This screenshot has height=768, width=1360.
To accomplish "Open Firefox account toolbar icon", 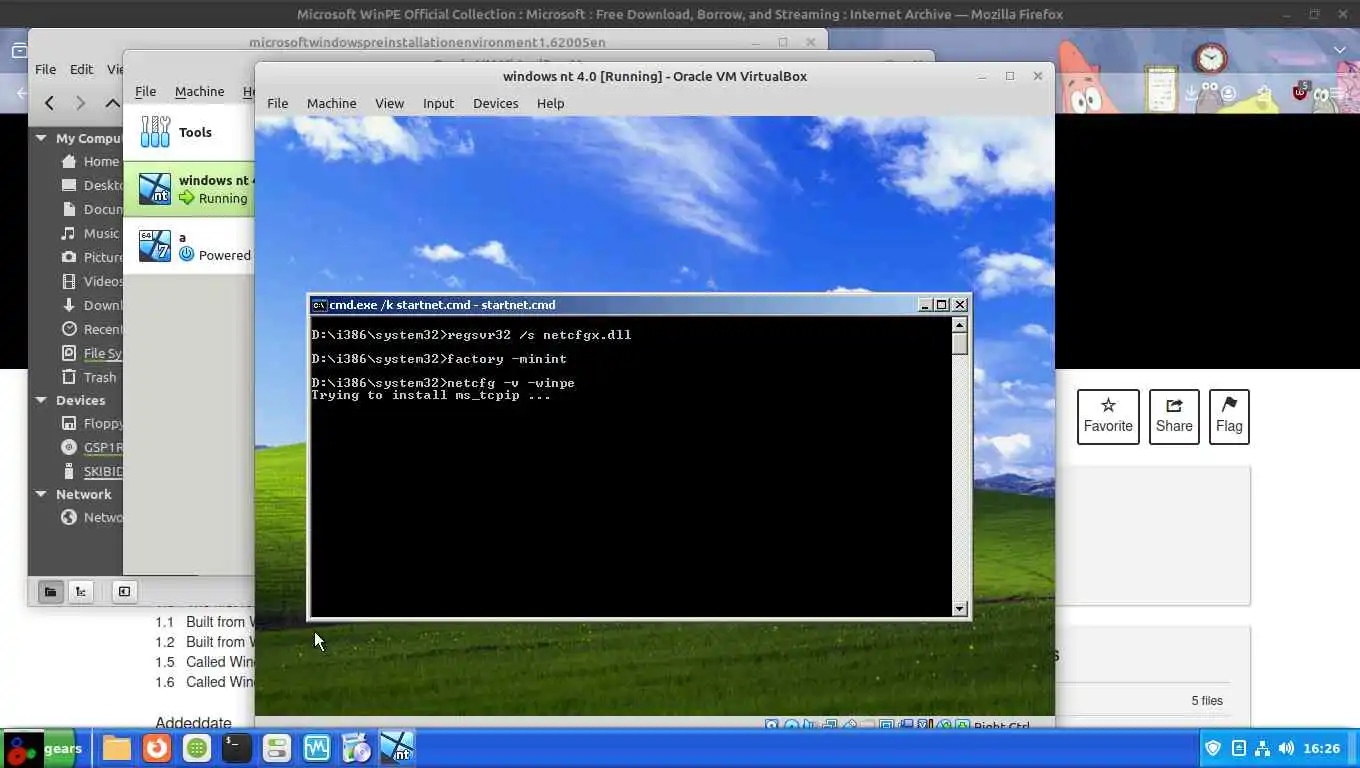I will pyautogui.click(x=1228, y=94).
